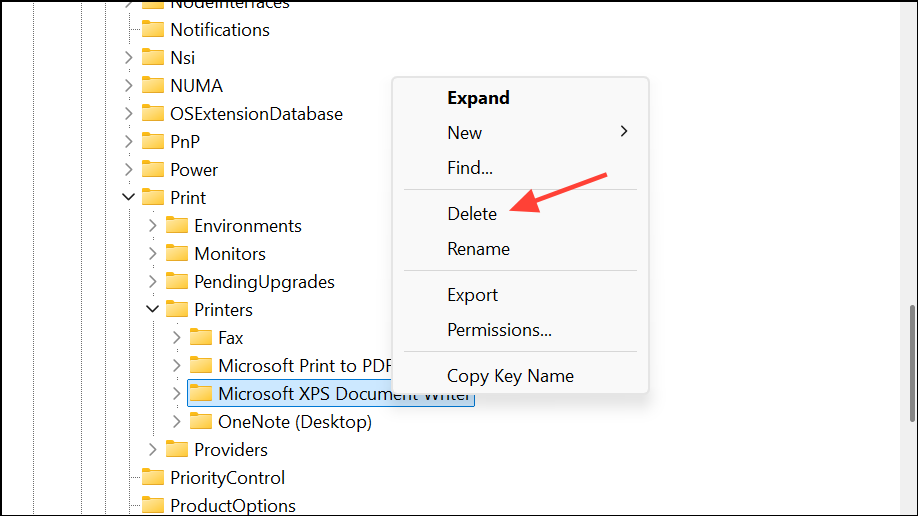Collapse the Print key

pos(128,197)
